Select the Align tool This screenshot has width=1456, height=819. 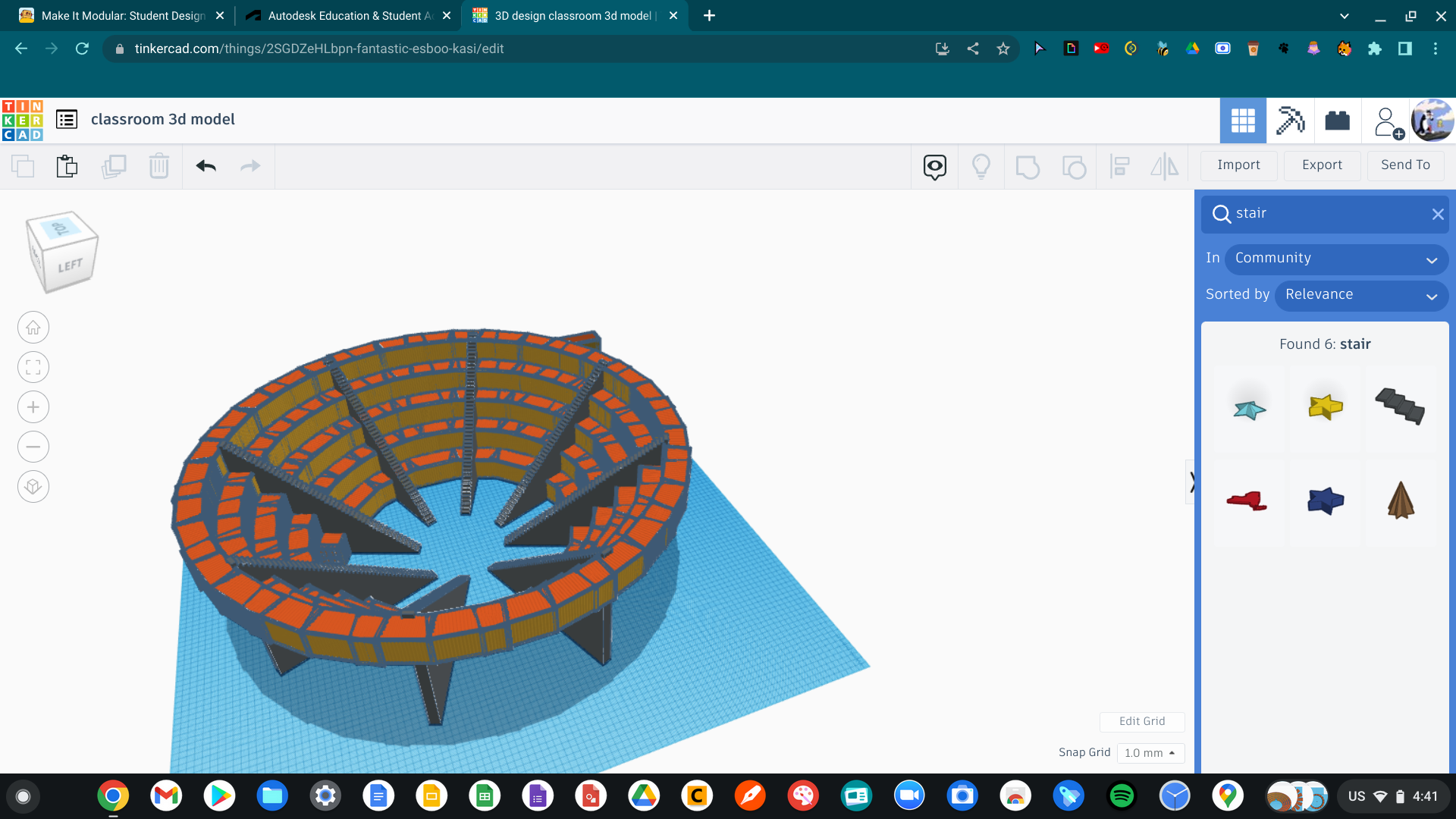pyautogui.click(x=1119, y=166)
